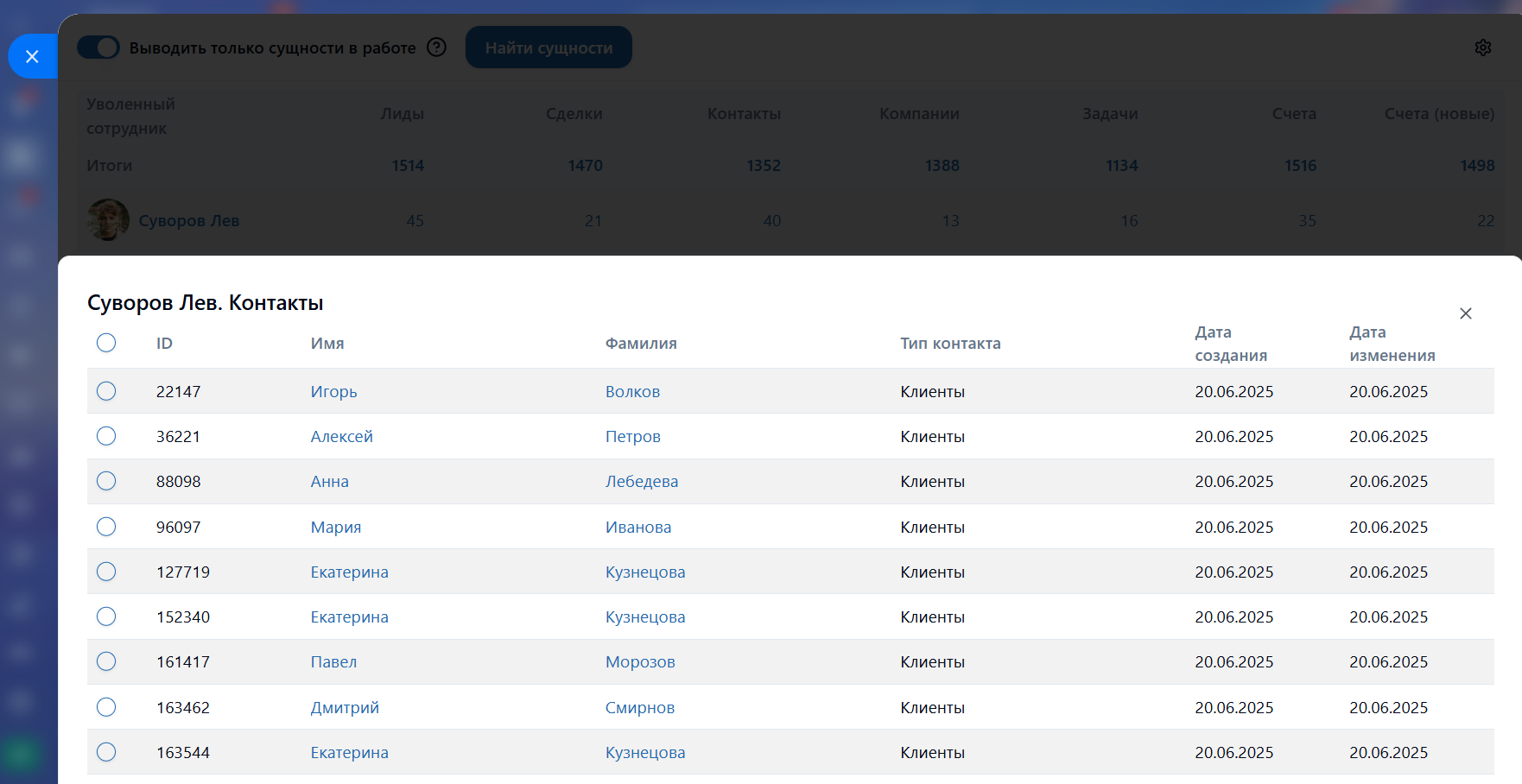The width and height of the screenshot is (1522, 784).
Task: Click Кузнецова in row 152340
Action: tap(645, 616)
